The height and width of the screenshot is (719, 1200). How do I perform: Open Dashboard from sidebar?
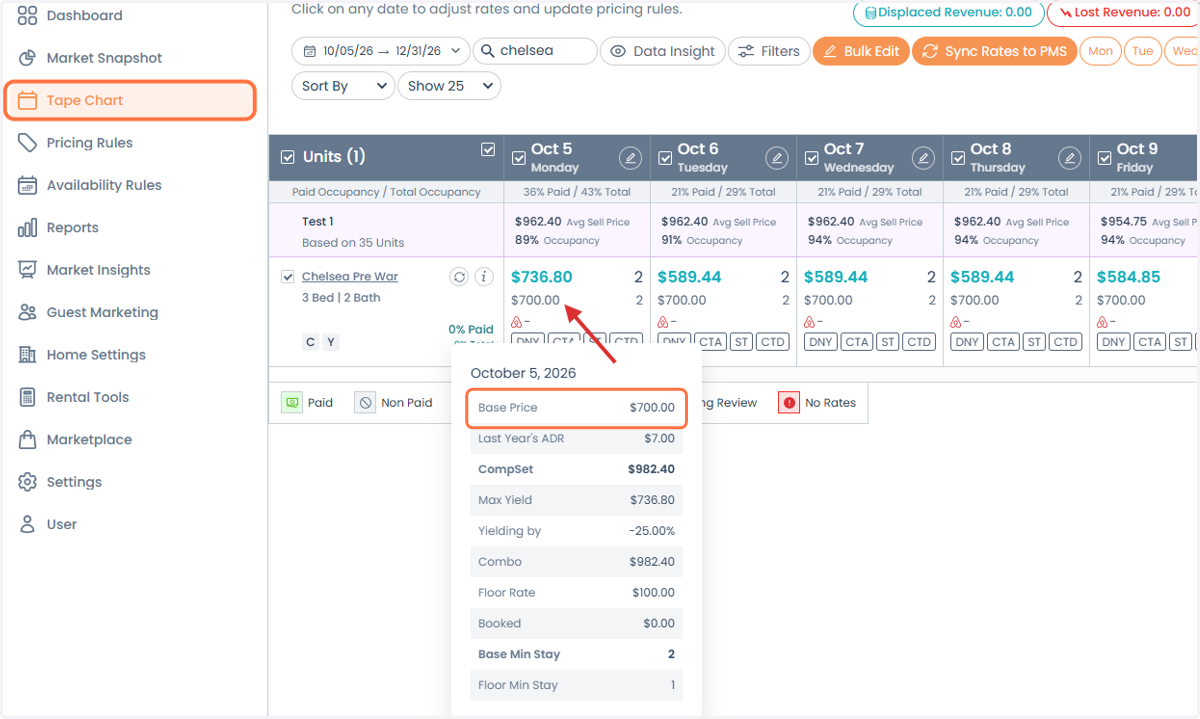(84, 16)
